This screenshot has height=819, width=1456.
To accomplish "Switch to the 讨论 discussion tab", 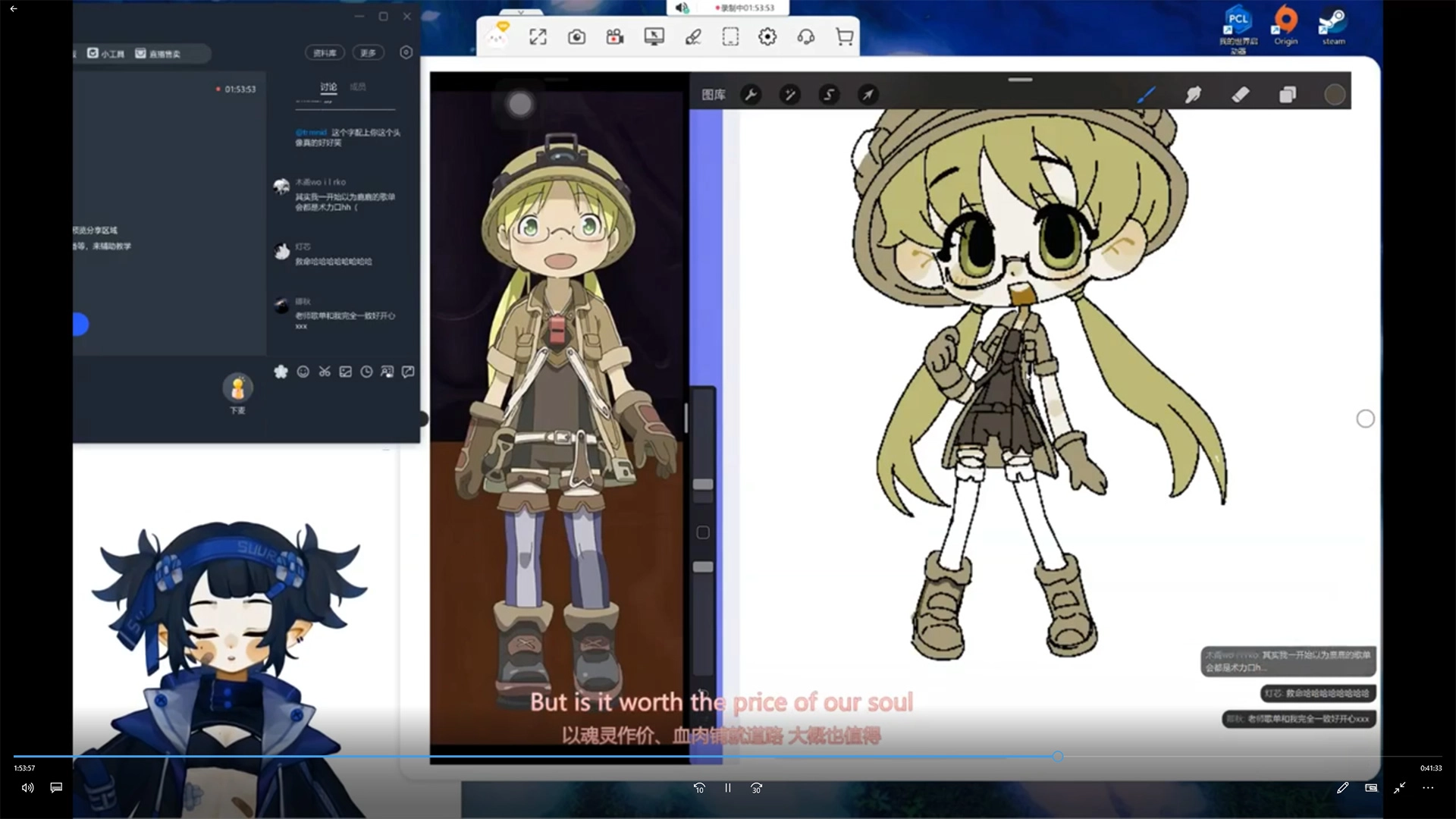I will pyautogui.click(x=328, y=87).
